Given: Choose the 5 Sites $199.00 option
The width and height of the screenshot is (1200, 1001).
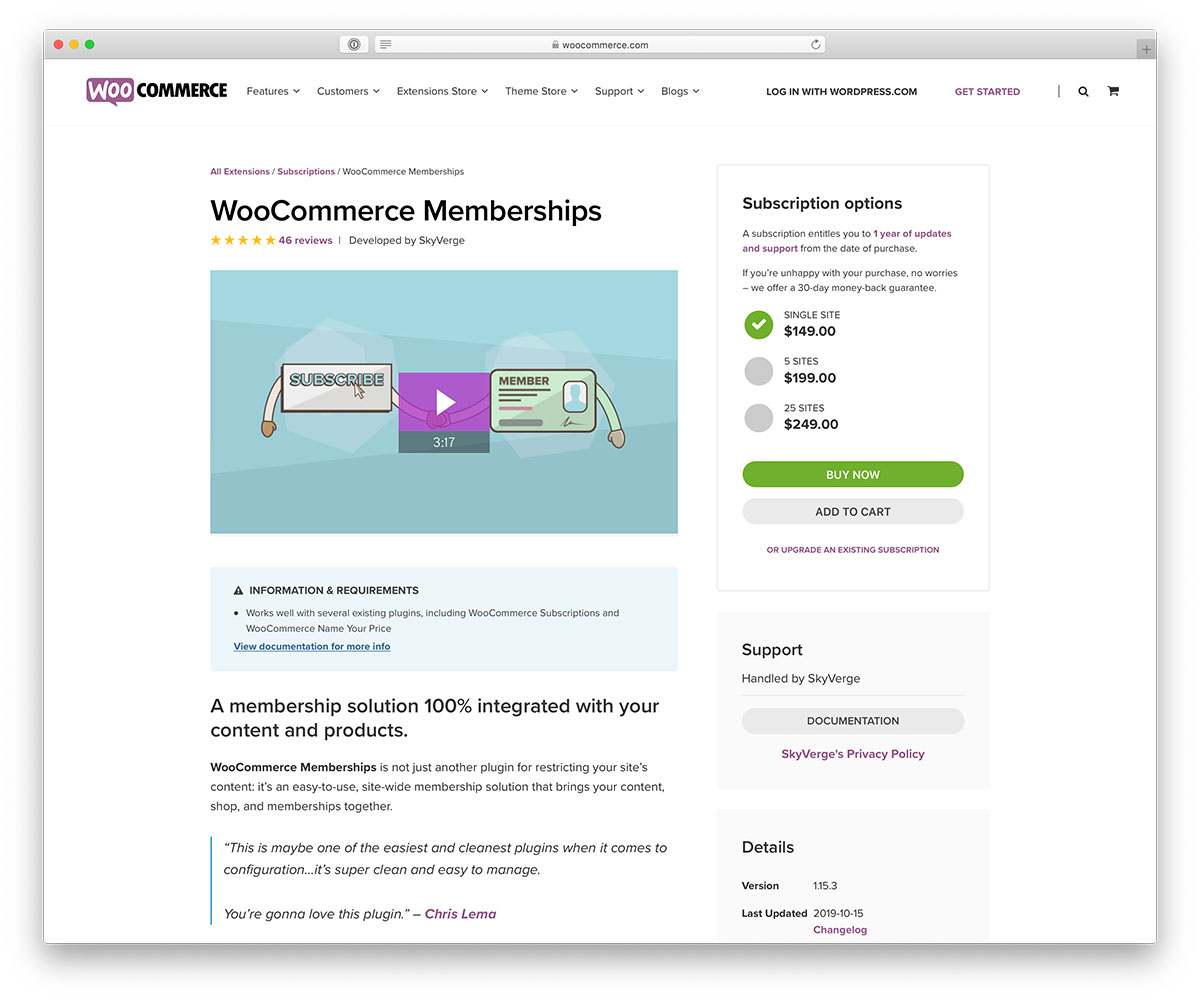Looking at the screenshot, I should click(759, 371).
